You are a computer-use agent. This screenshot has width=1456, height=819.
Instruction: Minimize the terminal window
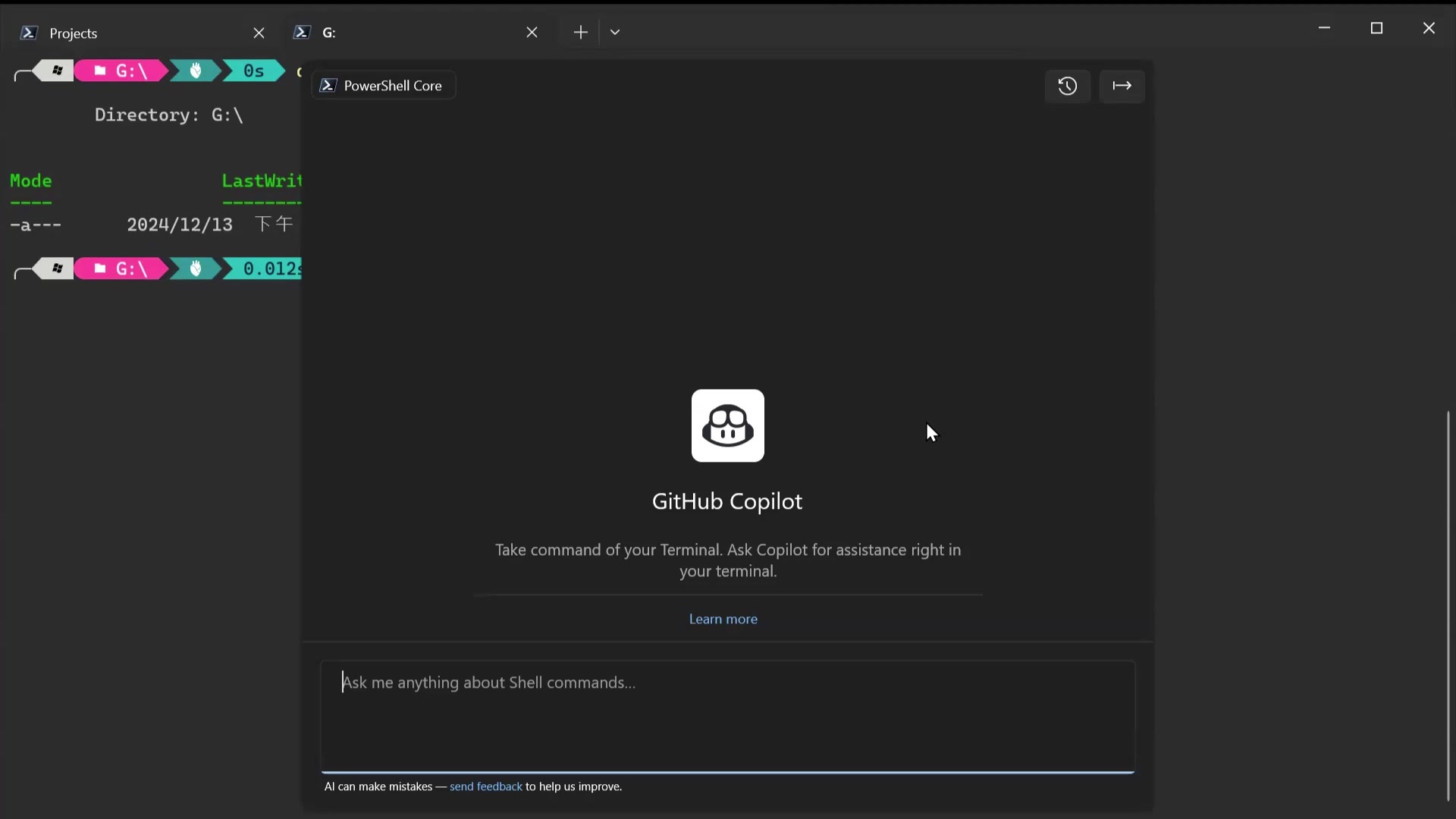1324,28
